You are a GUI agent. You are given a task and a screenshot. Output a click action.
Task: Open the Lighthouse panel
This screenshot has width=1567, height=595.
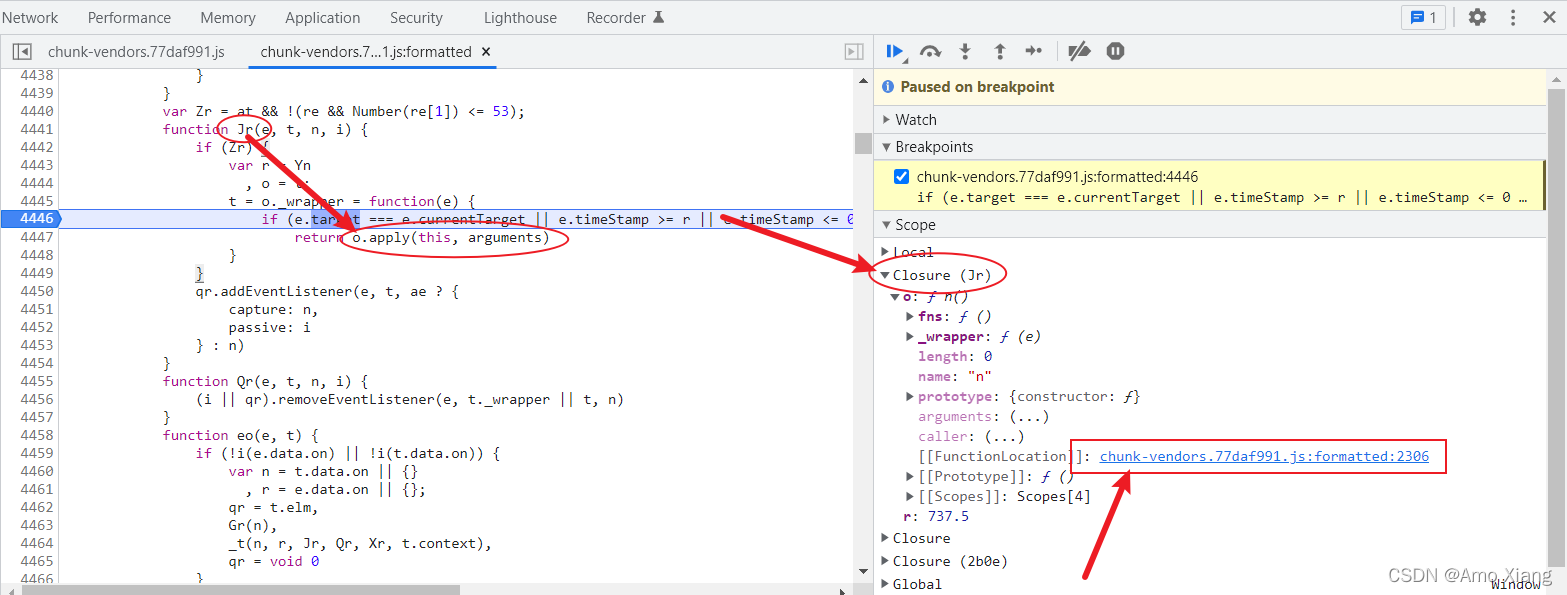click(x=520, y=17)
